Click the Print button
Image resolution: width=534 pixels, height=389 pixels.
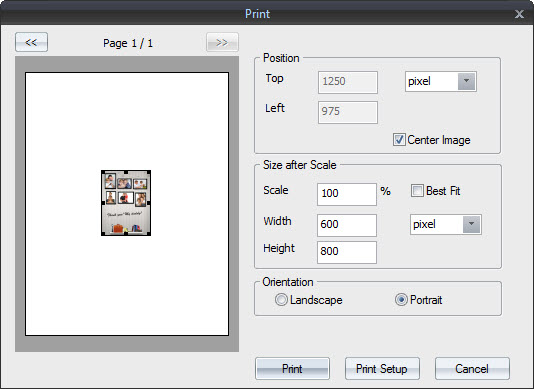coord(292,368)
